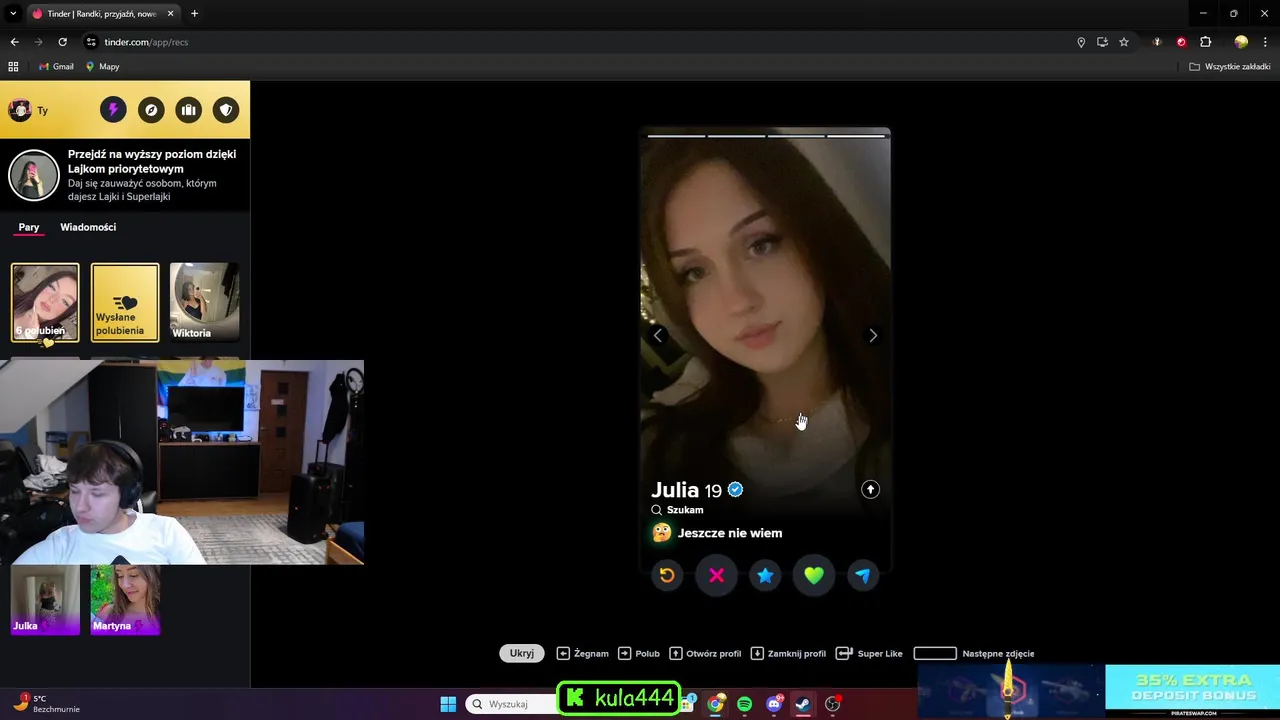Open the Explore compass icon
Viewport: 1280px width, 720px height.
151,110
